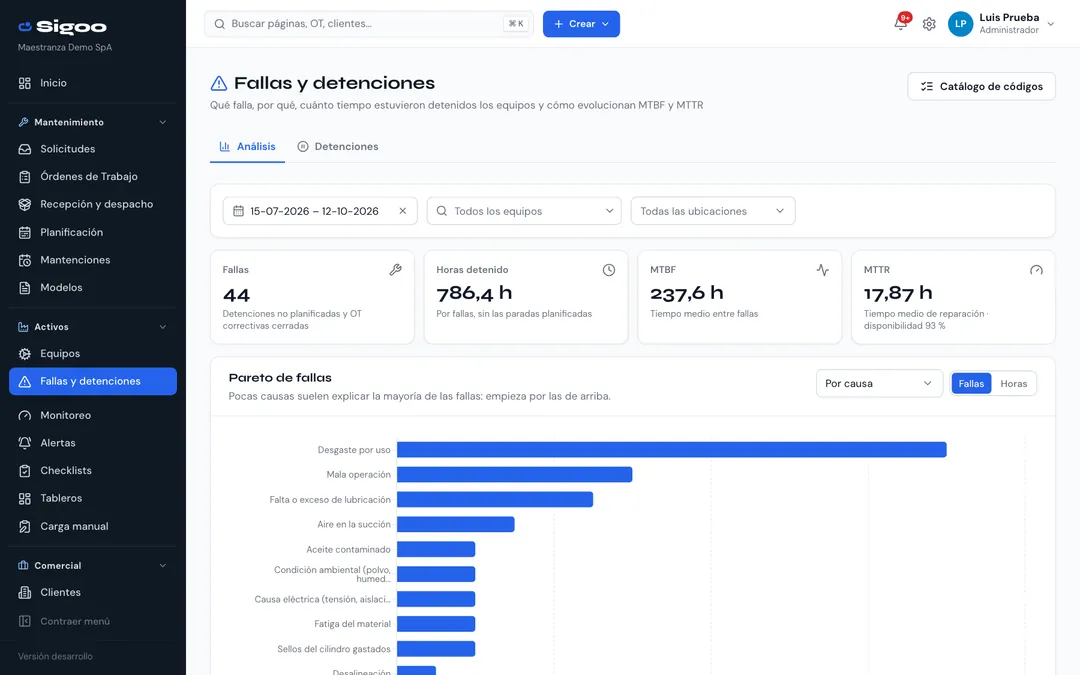
Task: Switch to the Detenciones tab
Action: tap(338, 147)
